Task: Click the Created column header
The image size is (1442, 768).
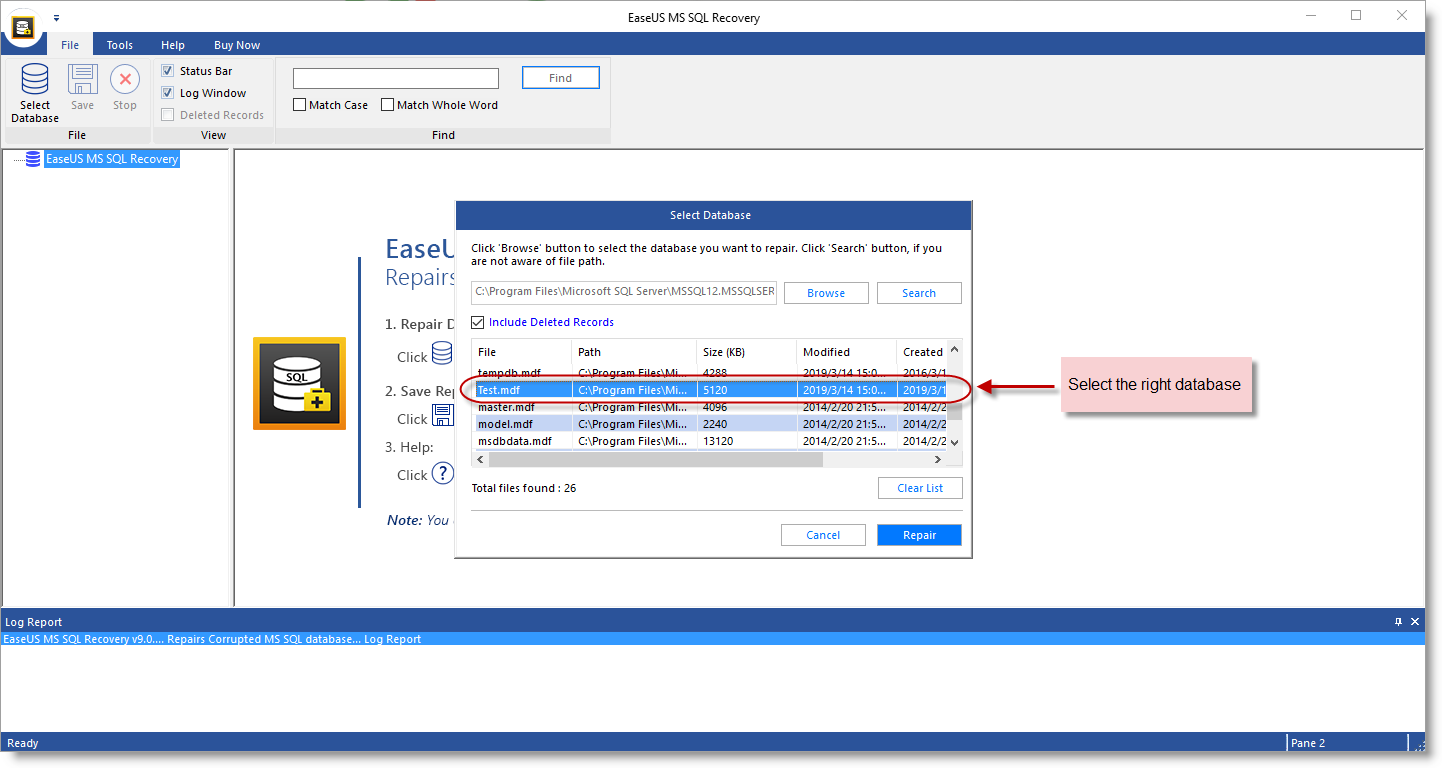Action: [922, 352]
